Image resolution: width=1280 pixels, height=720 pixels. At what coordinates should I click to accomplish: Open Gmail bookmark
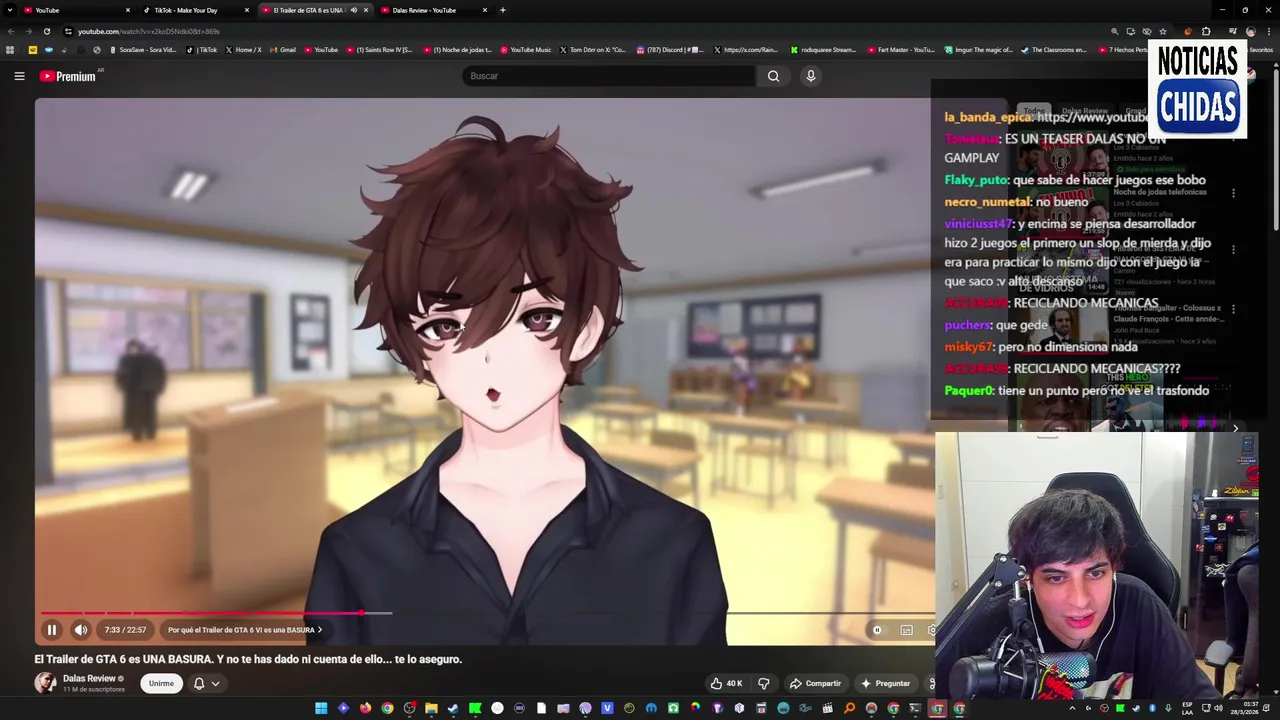pyautogui.click(x=283, y=49)
